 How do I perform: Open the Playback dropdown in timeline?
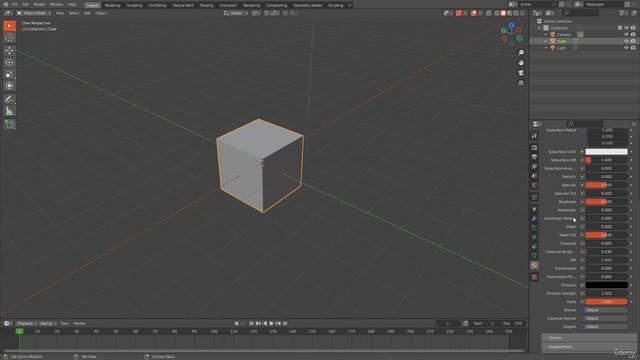[26, 324]
